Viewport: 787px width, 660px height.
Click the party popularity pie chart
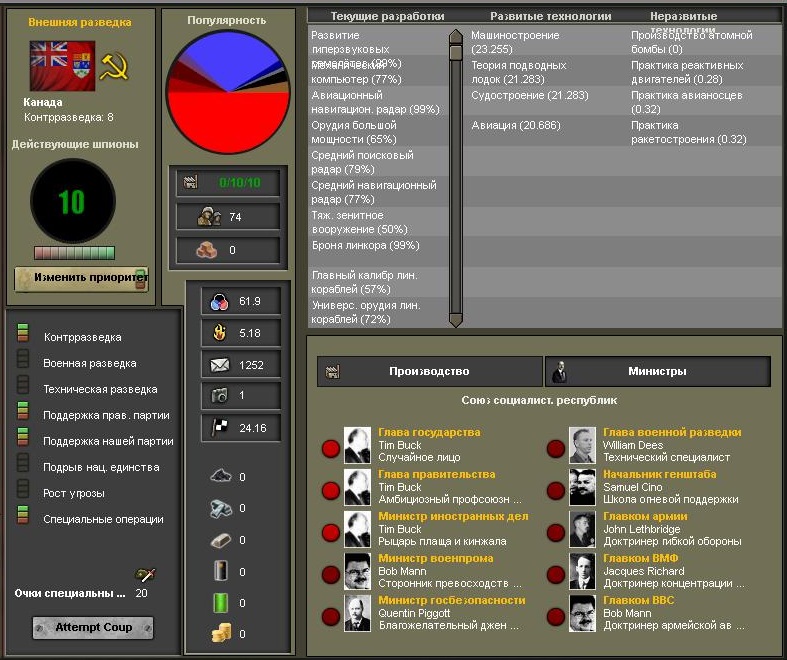coord(228,92)
